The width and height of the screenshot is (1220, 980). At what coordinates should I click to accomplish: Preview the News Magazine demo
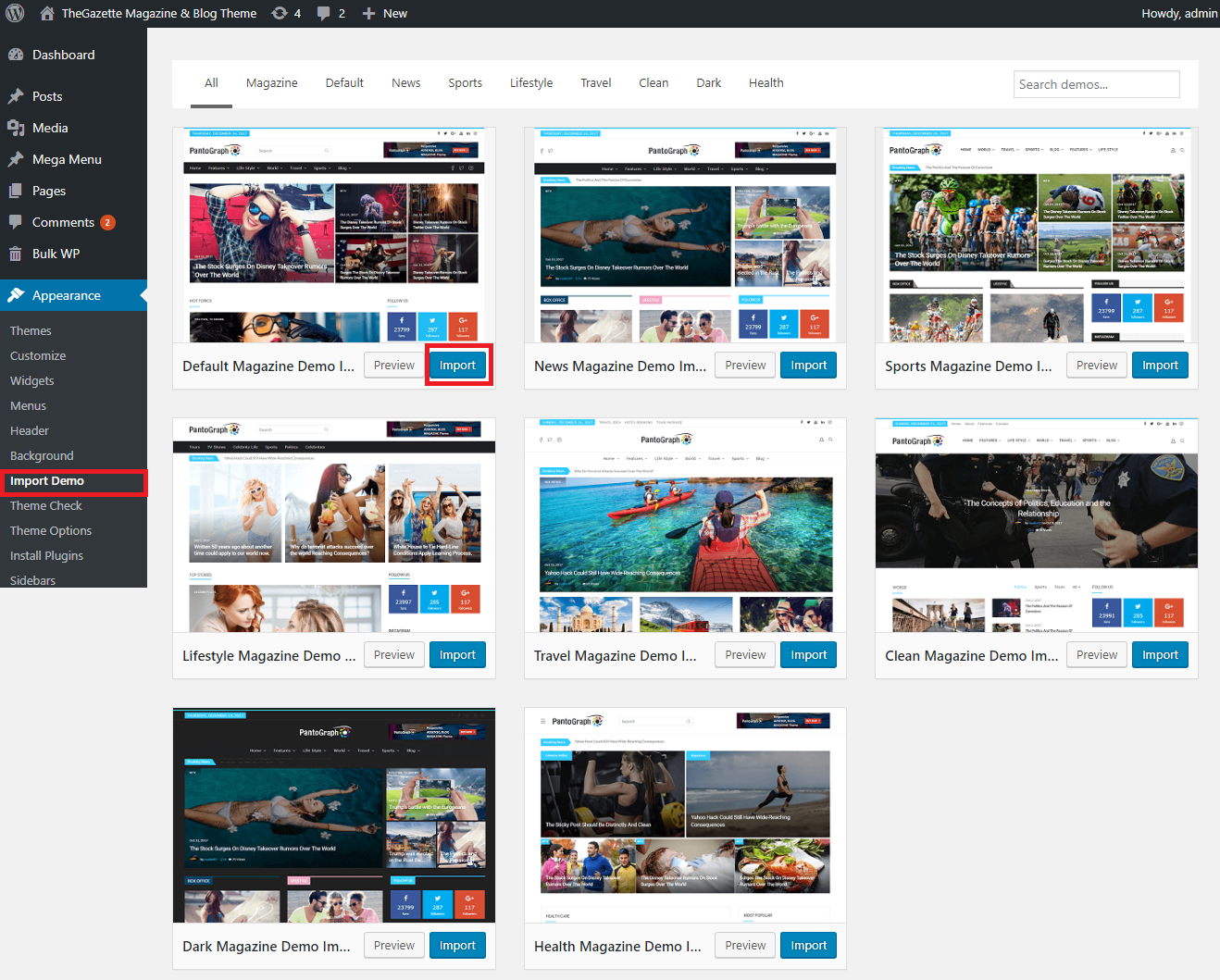tap(745, 366)
